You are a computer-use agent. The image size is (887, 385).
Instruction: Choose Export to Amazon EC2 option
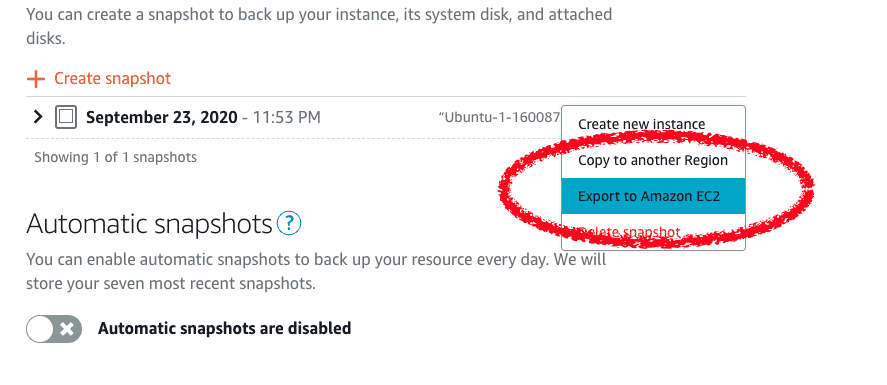pos(653,196)
